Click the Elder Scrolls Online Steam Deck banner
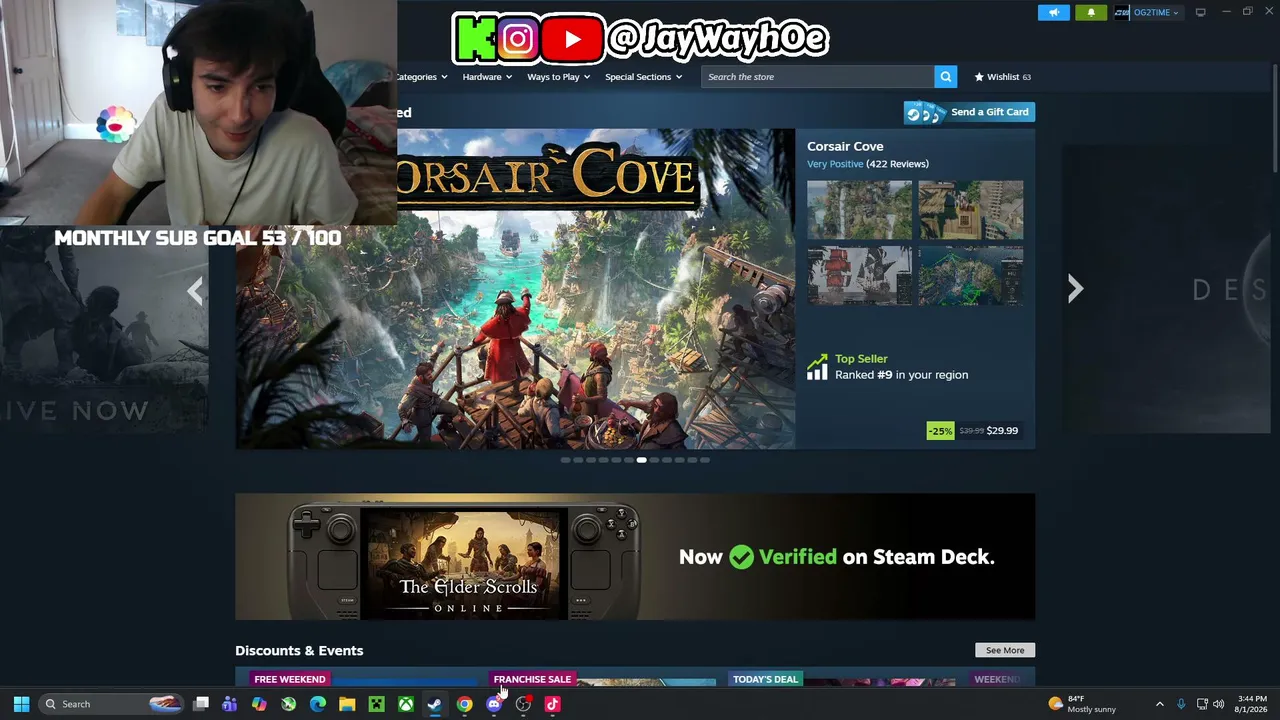Viewport: 1280px width, 720px height. 635,557
